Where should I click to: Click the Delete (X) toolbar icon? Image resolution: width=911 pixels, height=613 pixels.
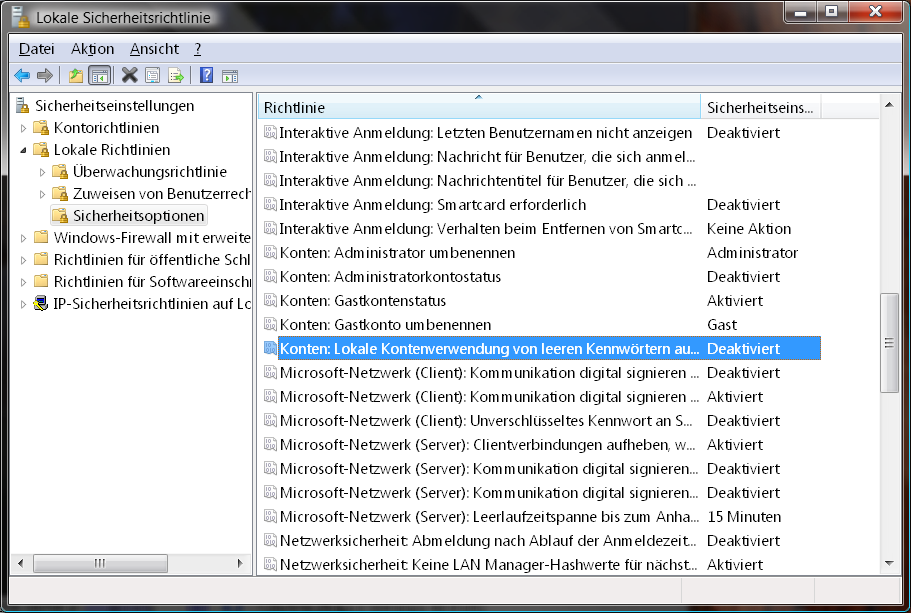pyautogui.click(x=129, y=75)
